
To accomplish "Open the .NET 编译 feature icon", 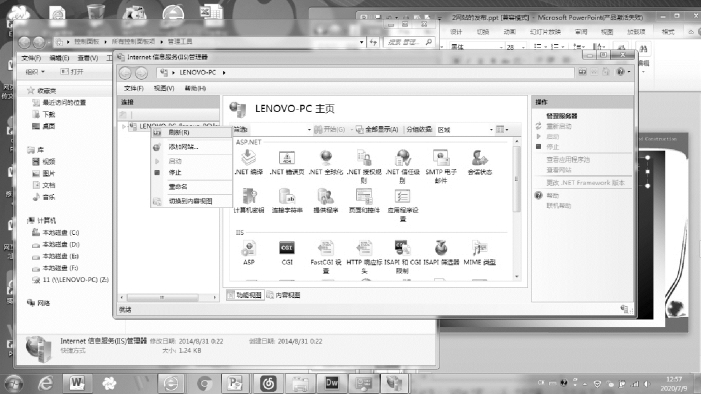I will pyautogui.click(x=249, y=162).
